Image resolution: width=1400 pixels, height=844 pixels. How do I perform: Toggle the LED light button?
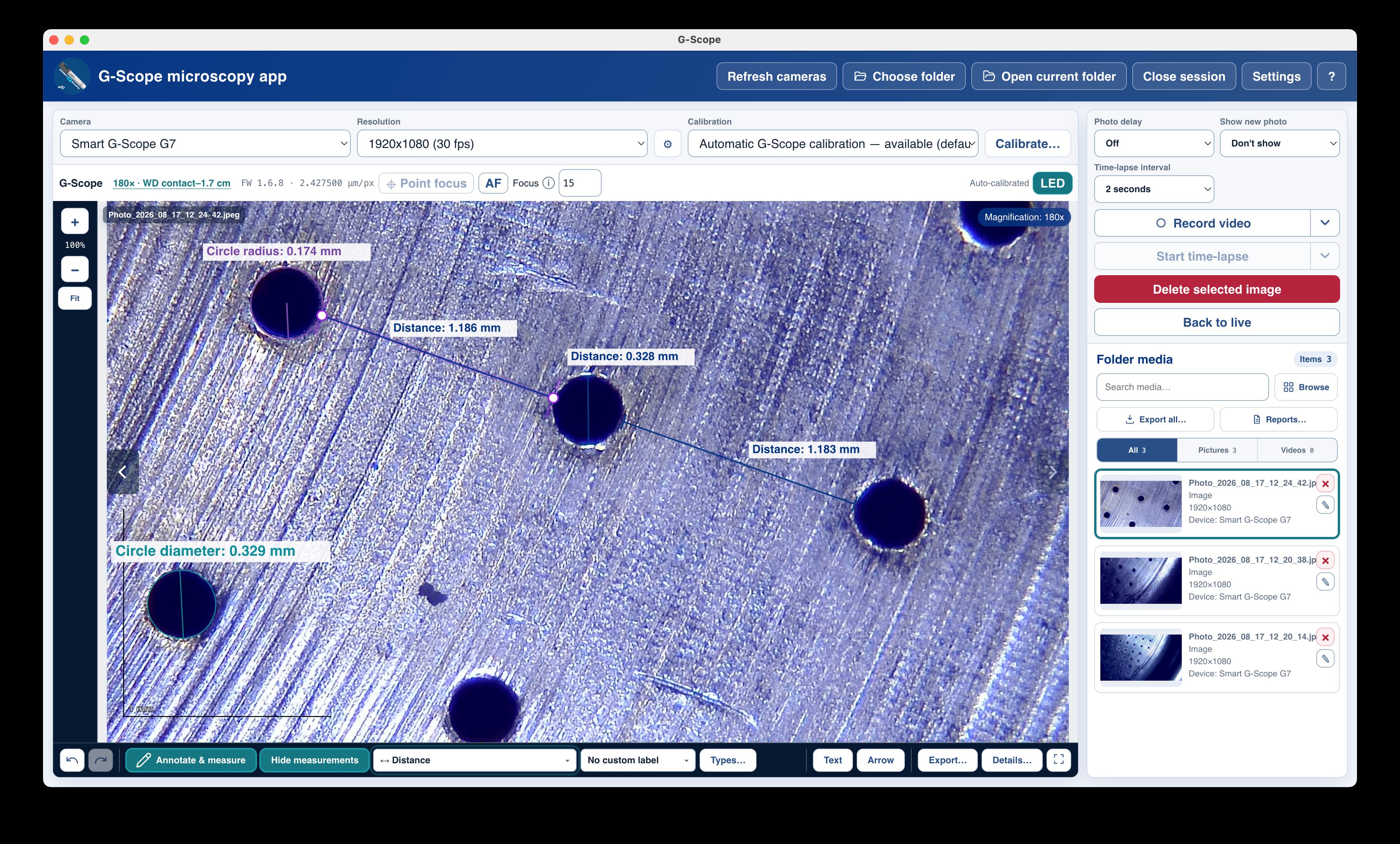1052,183
